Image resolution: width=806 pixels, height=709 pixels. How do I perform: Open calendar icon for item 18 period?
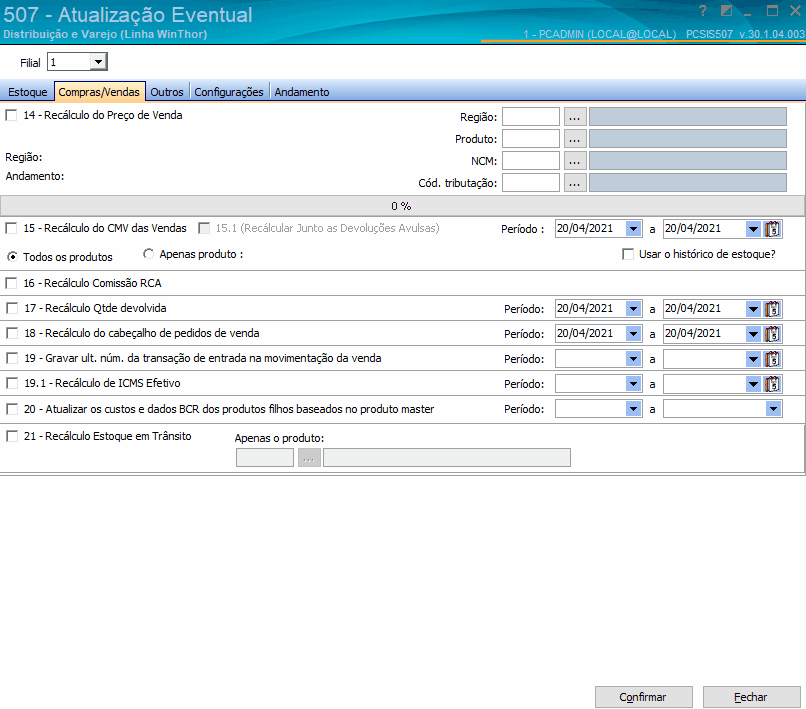pyautogui.click(x=772, y=334)
